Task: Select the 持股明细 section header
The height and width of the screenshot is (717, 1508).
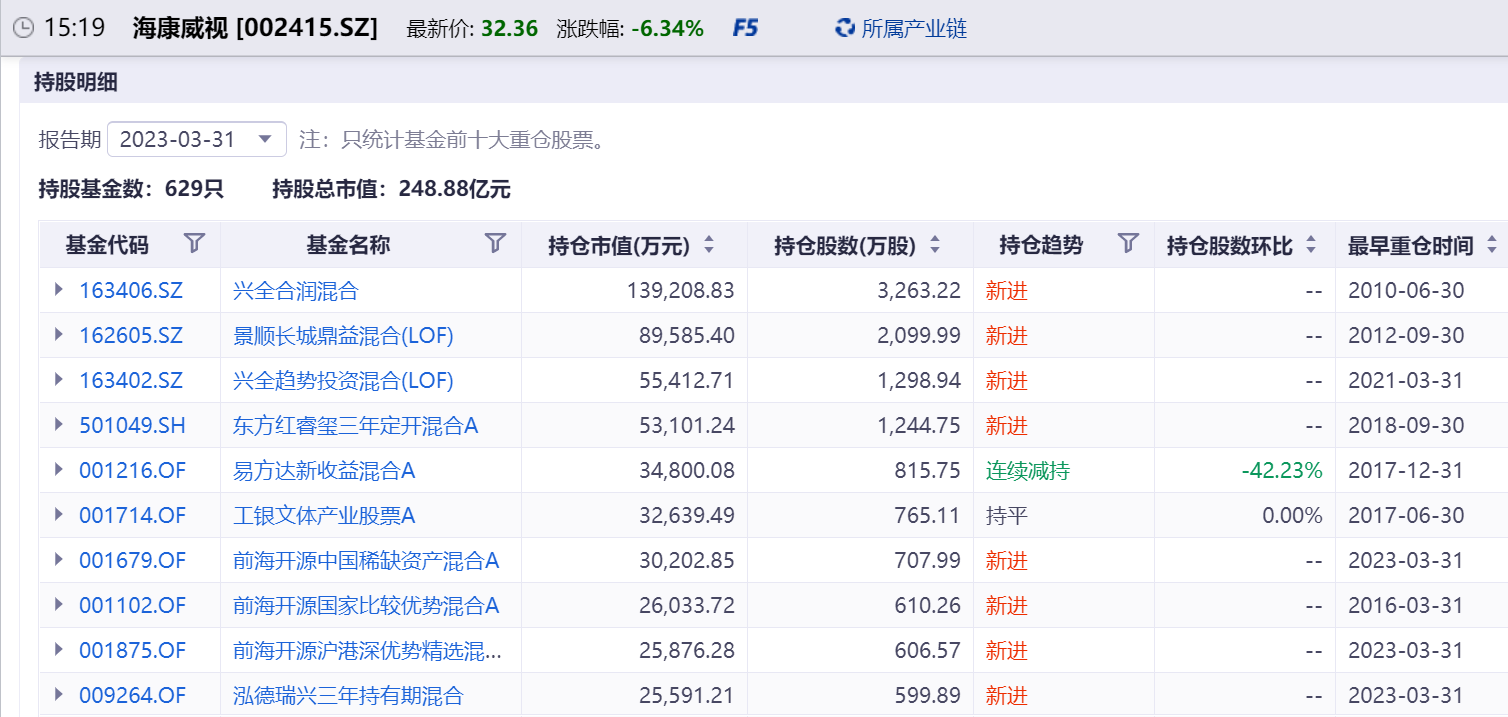Action: pos(76,83)
